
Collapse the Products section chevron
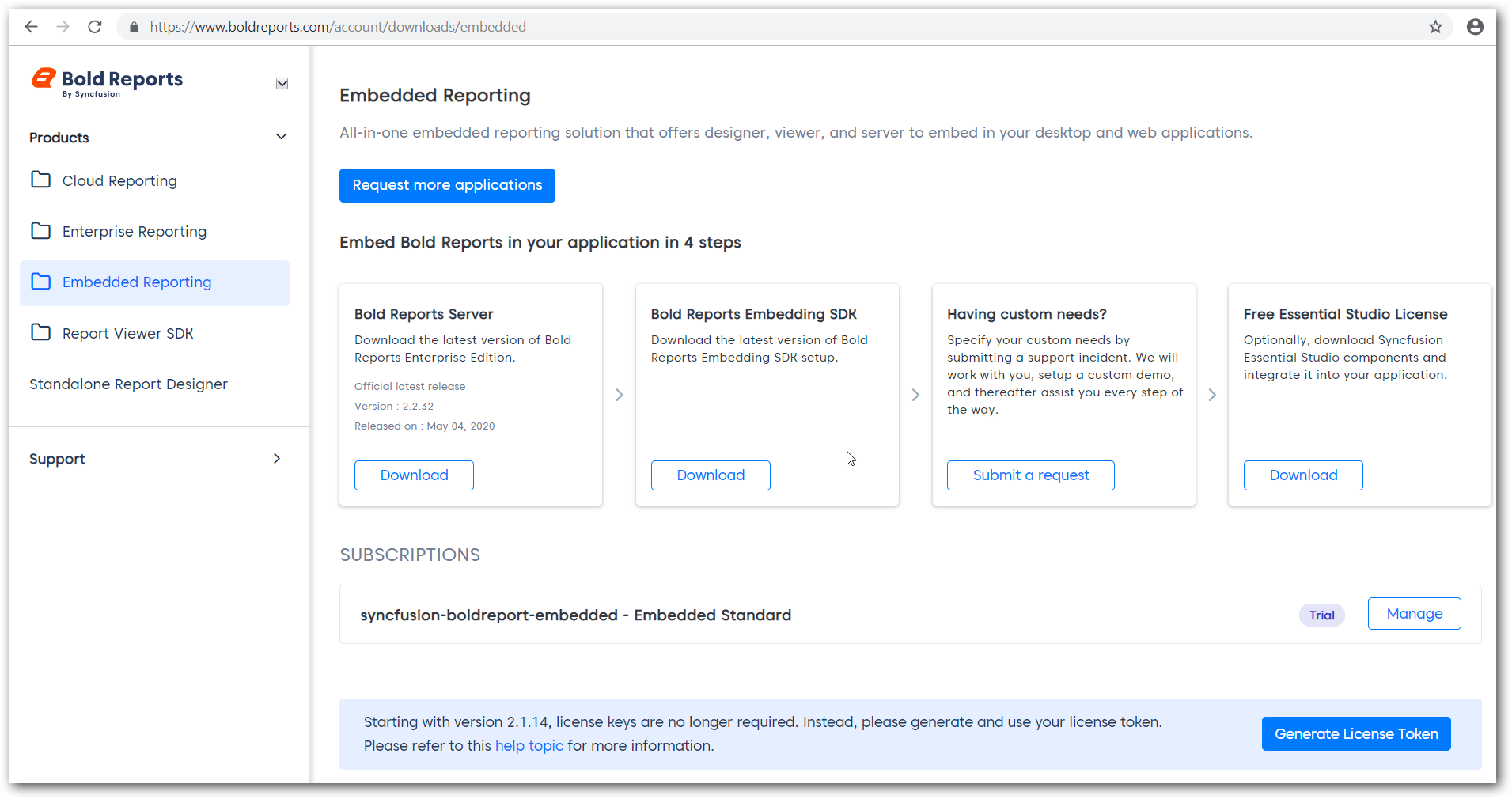point(281,137)
